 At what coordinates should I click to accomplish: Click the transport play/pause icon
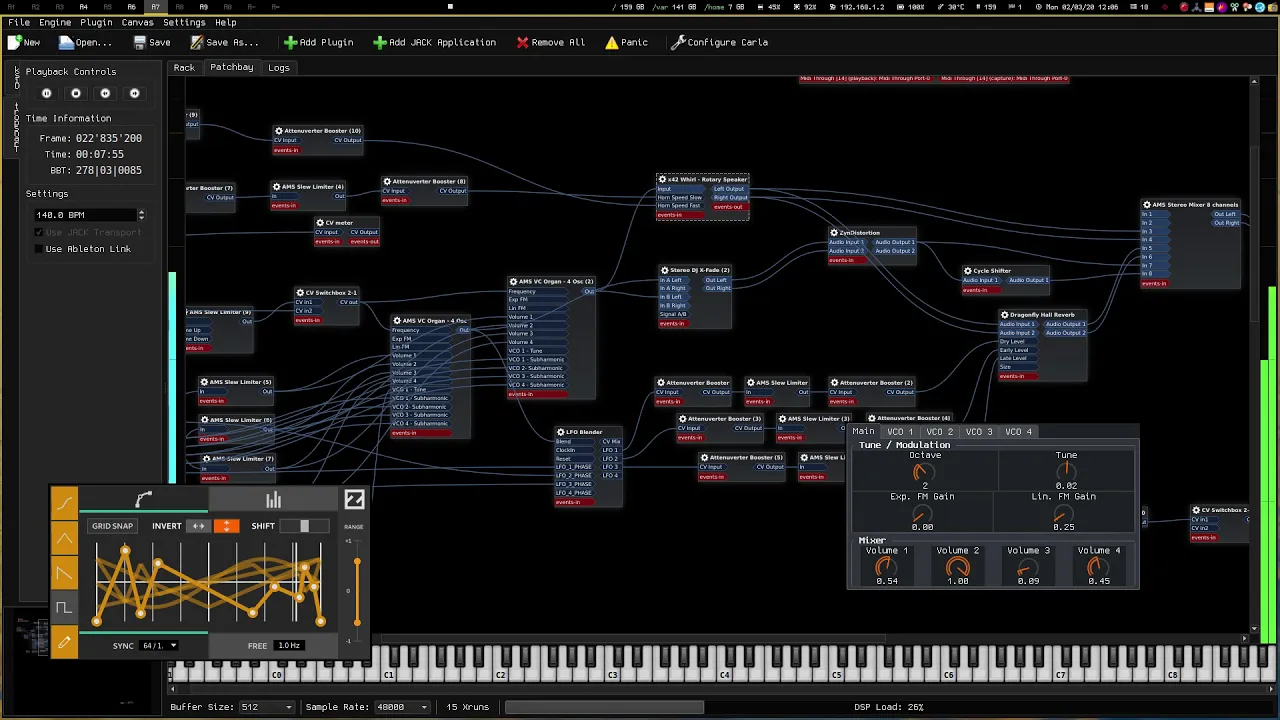click(x=46, y=93)
